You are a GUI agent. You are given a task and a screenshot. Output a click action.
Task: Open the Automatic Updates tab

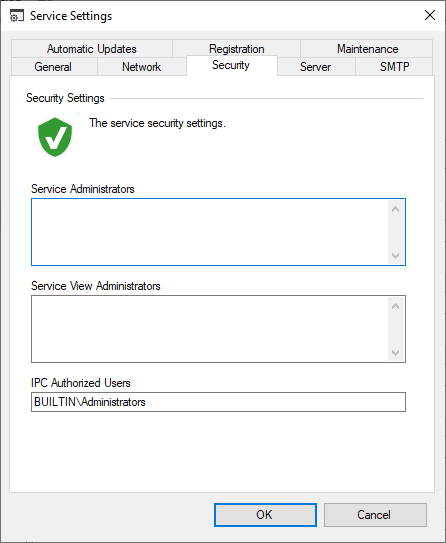[92, 49]
